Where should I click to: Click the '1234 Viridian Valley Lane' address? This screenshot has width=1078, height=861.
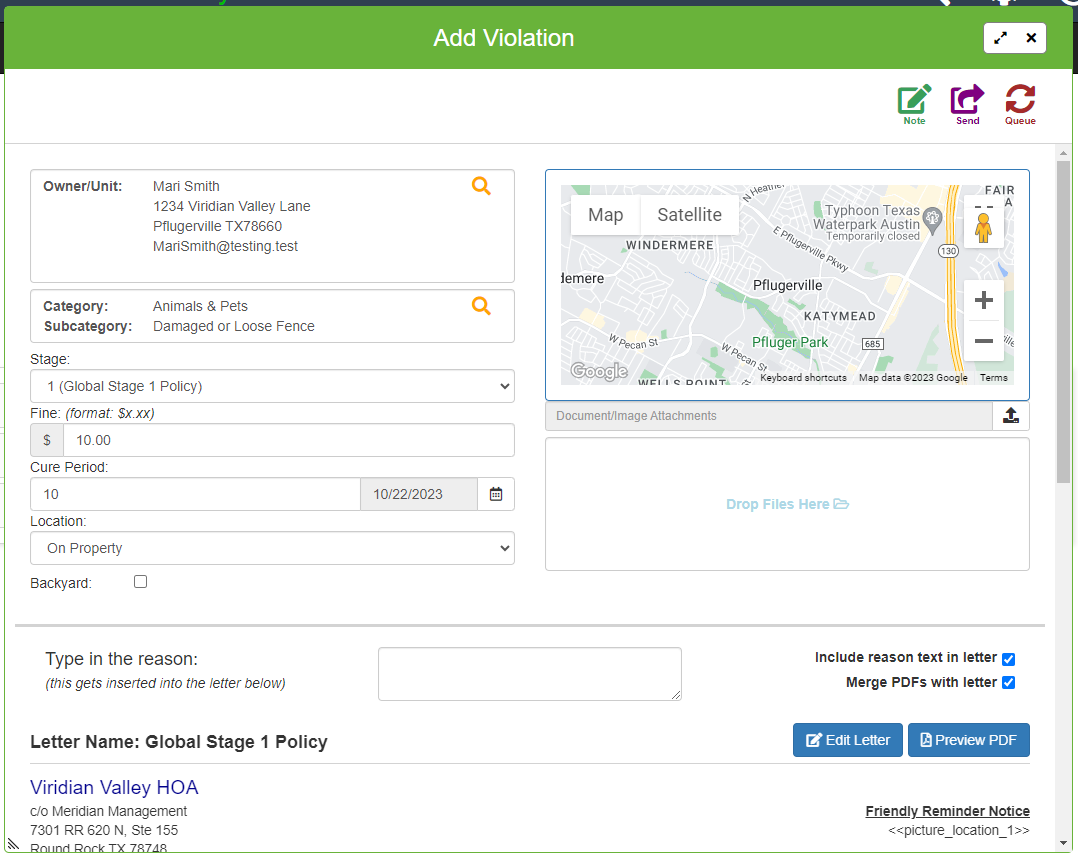point(232,206)
